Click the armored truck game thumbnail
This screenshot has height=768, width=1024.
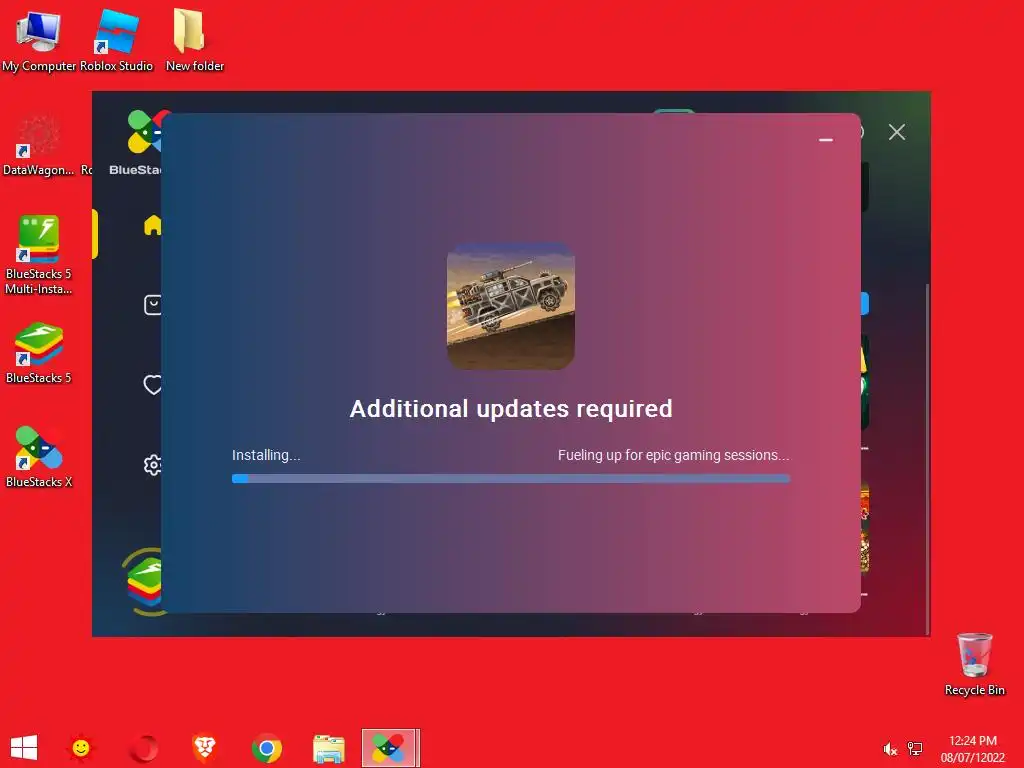click(511, 306)
